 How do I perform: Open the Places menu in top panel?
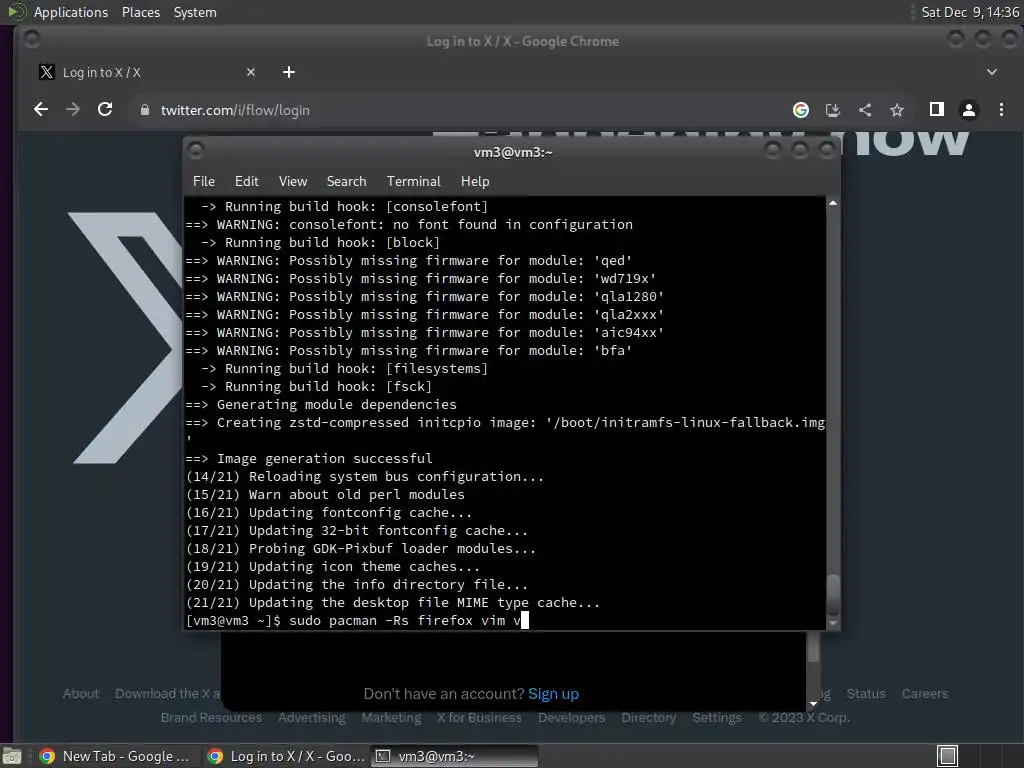[141, 12]
